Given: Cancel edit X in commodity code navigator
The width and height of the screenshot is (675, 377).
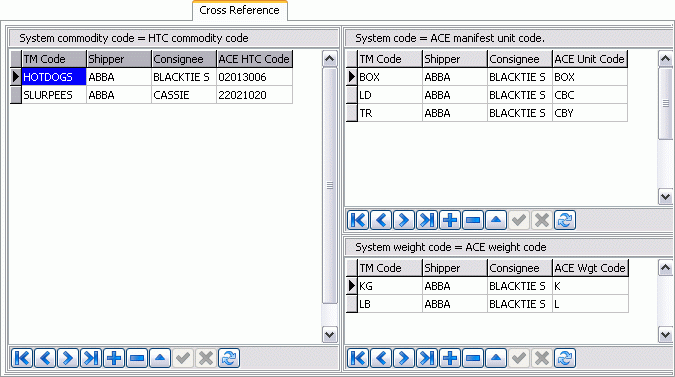Looking at the screenshot, I should click(x=206, y=358).
